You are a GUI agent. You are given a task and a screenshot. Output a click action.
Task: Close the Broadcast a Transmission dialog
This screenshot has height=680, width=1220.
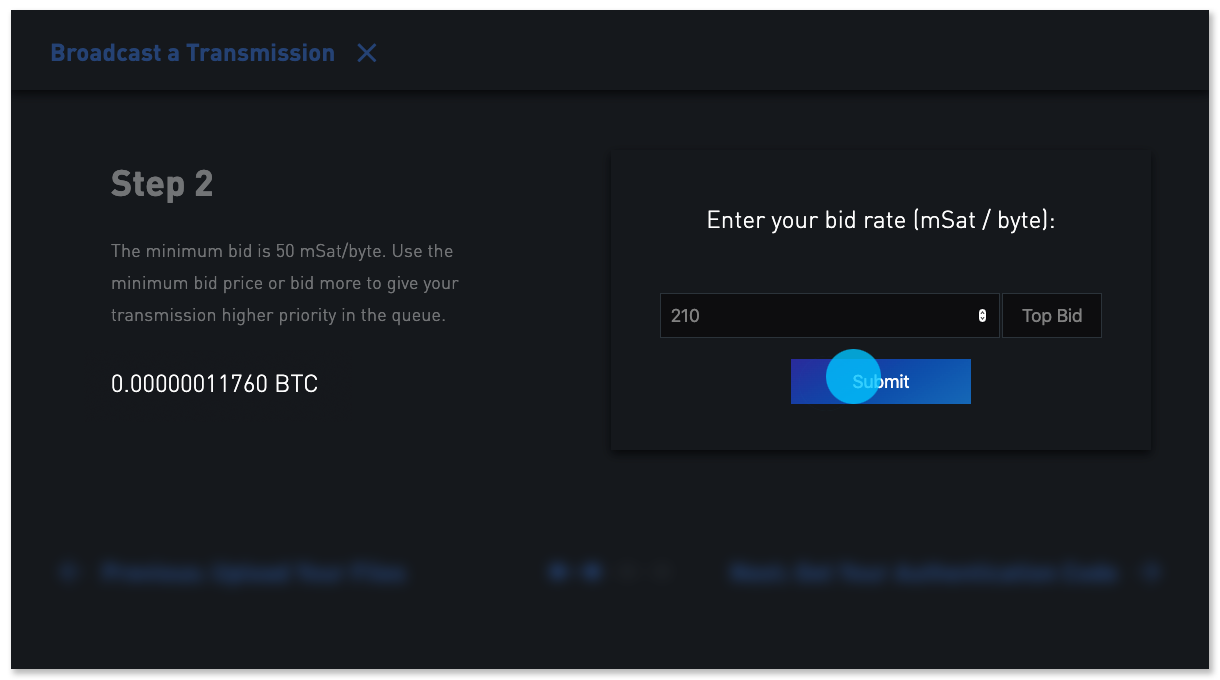point(366,53)
